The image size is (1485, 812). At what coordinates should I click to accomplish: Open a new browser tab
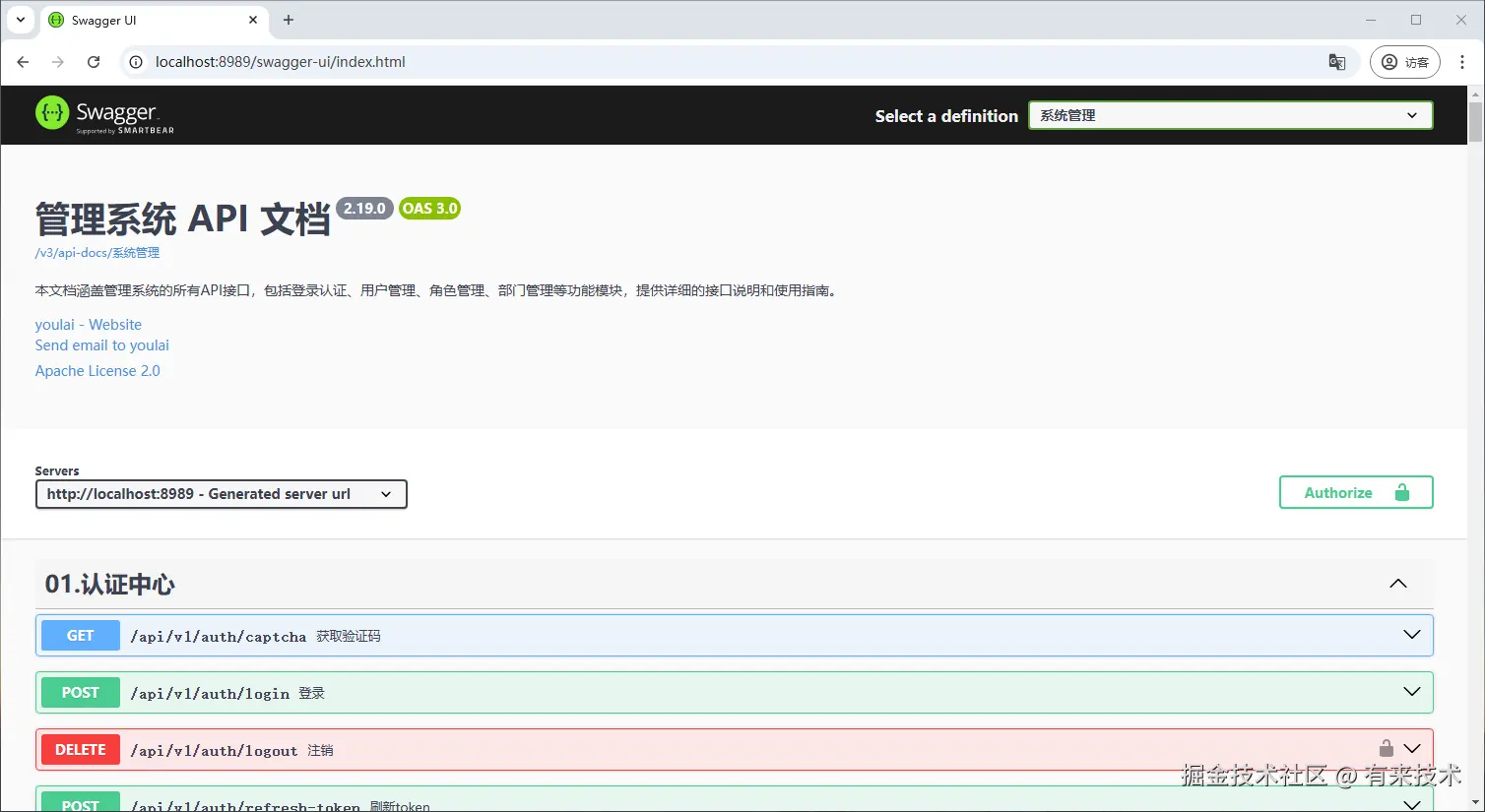pyautogui.click(x=289, y=20)
